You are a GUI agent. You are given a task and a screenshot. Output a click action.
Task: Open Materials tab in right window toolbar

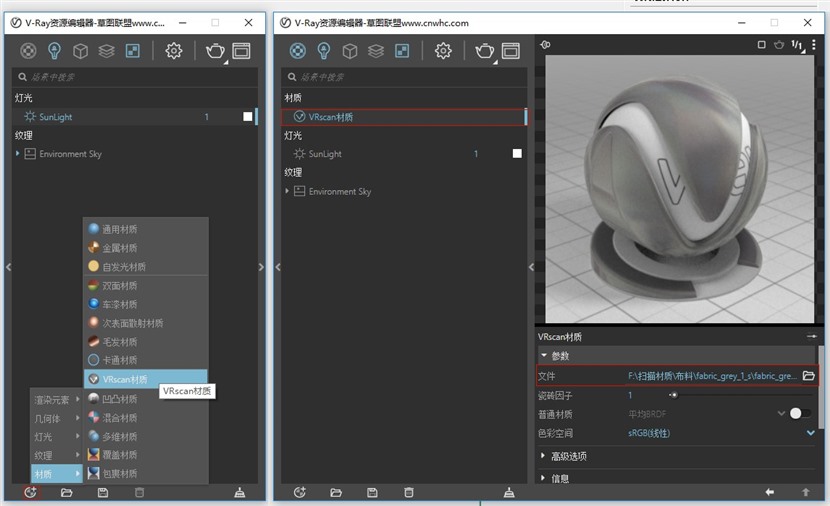coord(297,51)
